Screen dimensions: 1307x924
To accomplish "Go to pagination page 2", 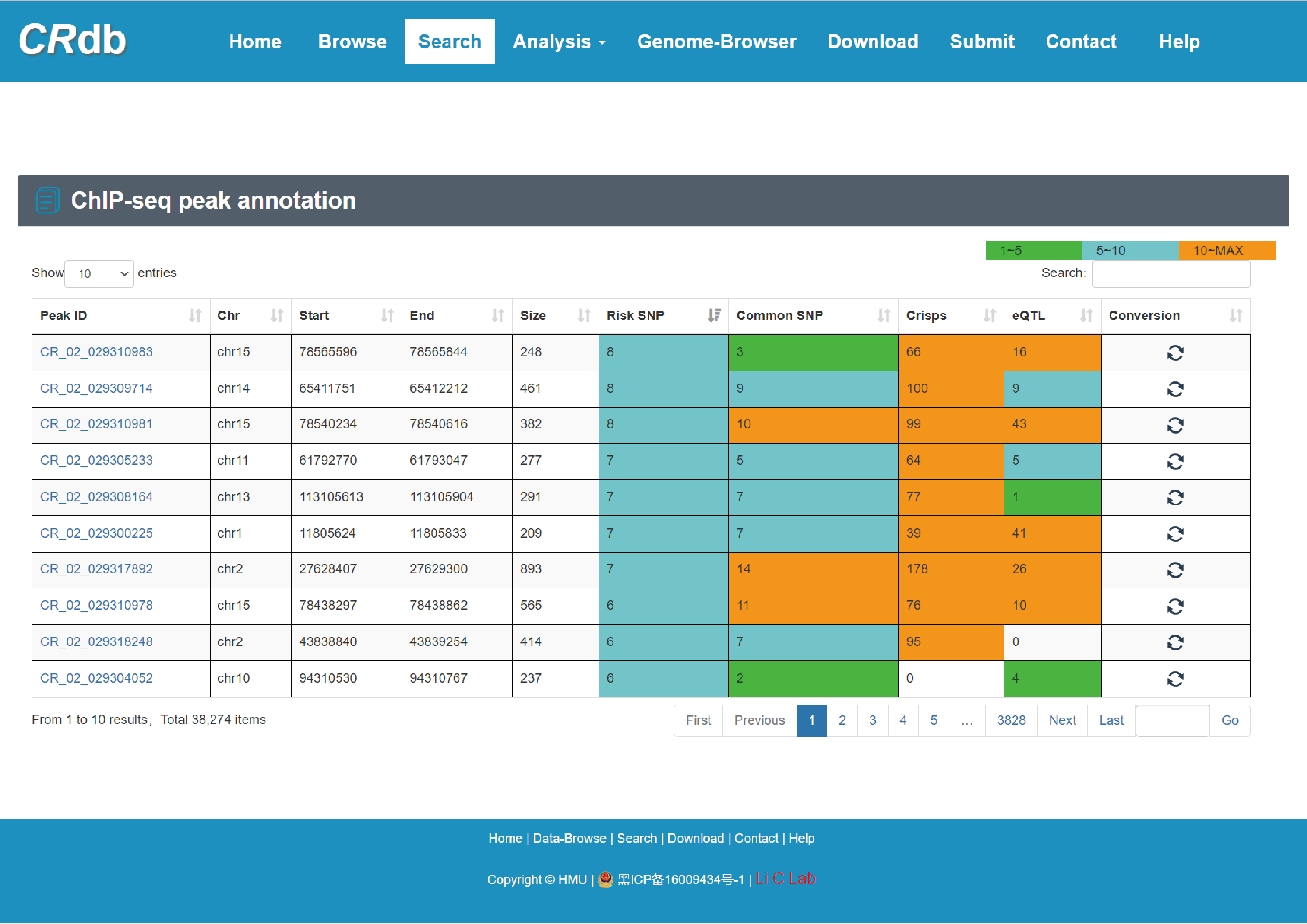I will point(842,721).
